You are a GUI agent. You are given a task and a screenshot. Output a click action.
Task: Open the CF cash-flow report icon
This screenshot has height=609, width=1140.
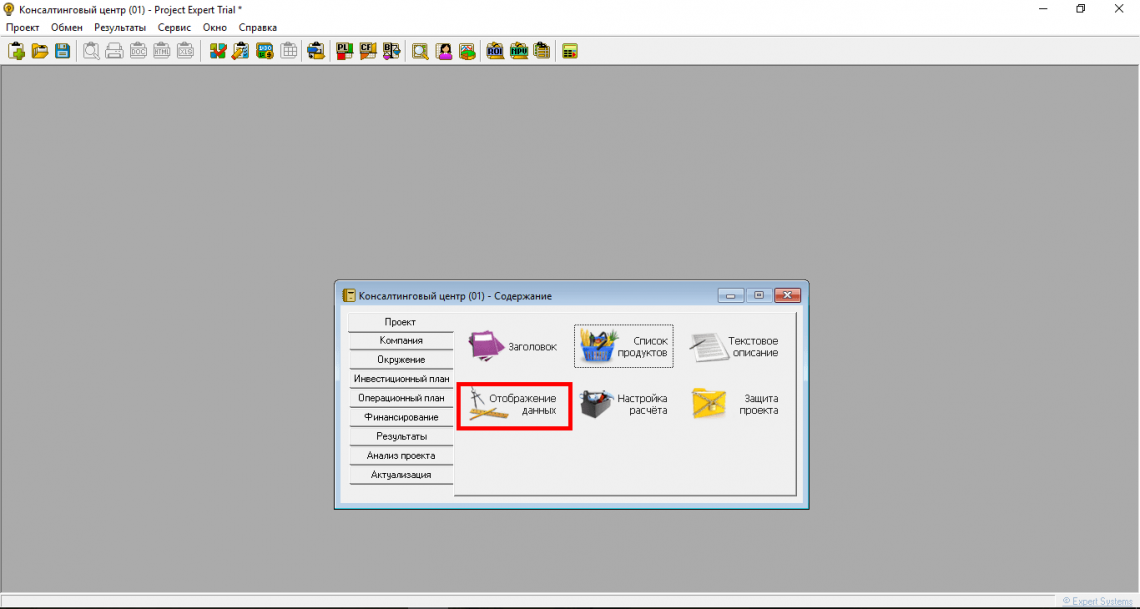coord(368,51)
